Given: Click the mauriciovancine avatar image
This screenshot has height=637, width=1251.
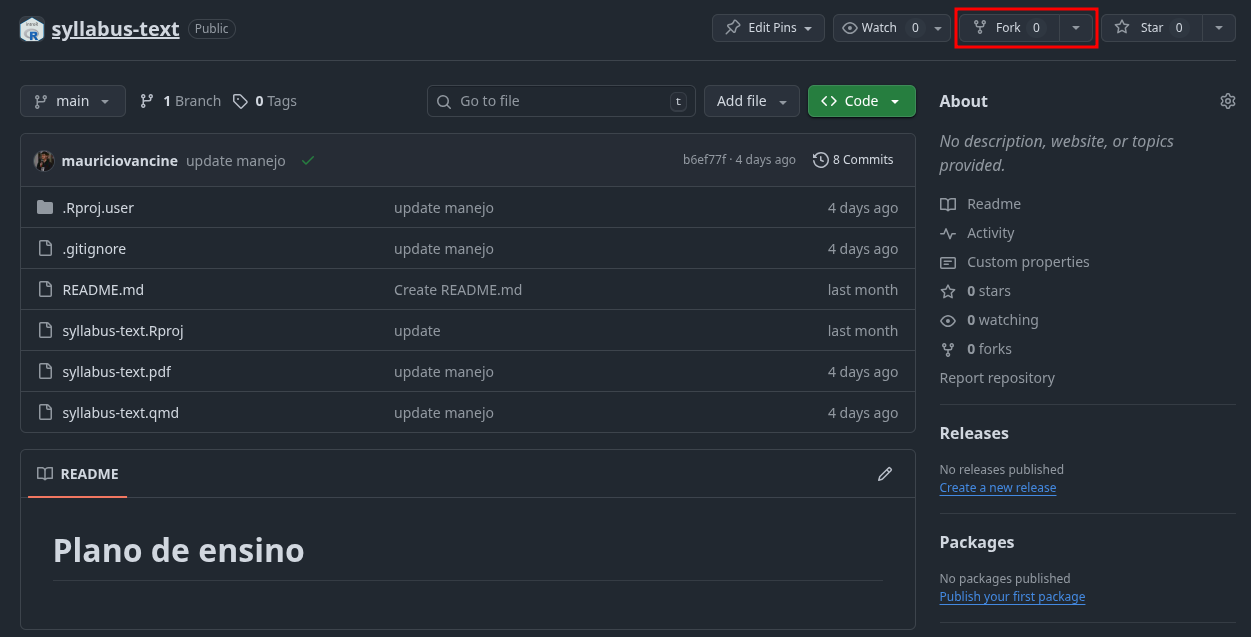Looking at the screenshot, I should 44,160.
